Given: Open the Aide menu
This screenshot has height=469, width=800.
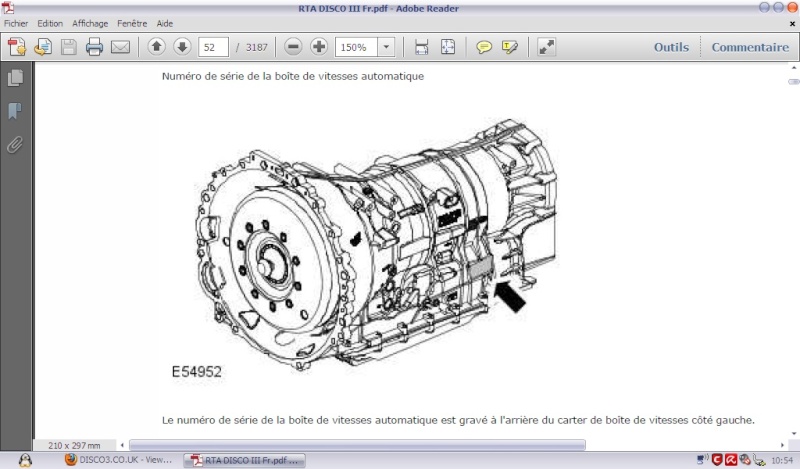Looking at the screenshot, I should 164,23.
